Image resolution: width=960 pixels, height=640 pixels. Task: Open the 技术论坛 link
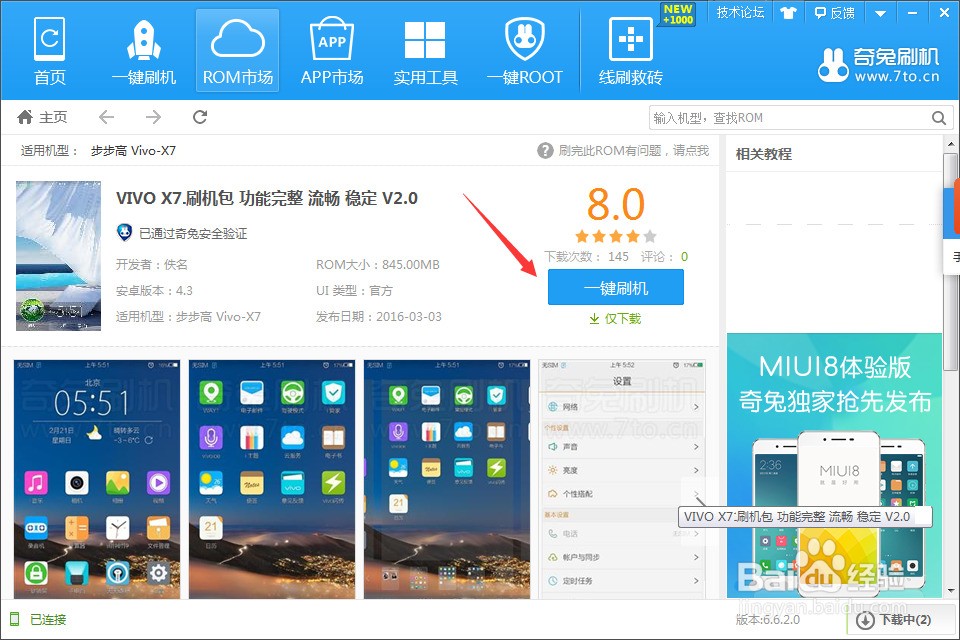click(740, 12)
